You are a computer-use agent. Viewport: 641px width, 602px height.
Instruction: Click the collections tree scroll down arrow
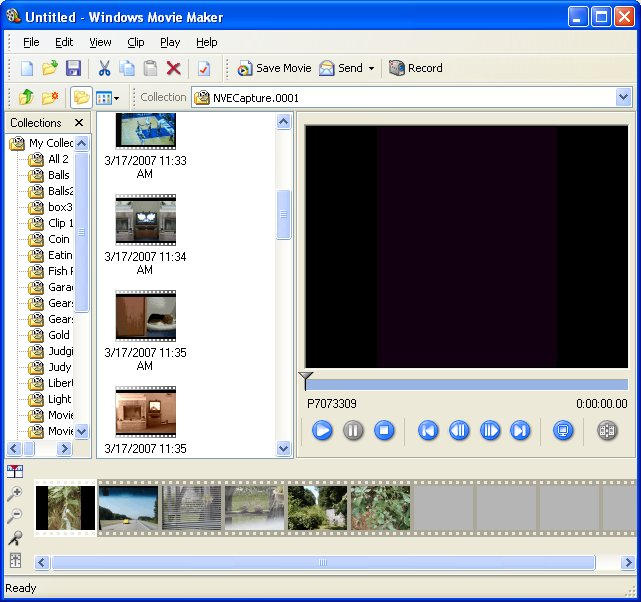pyautogui.click(x=82, y=431)
